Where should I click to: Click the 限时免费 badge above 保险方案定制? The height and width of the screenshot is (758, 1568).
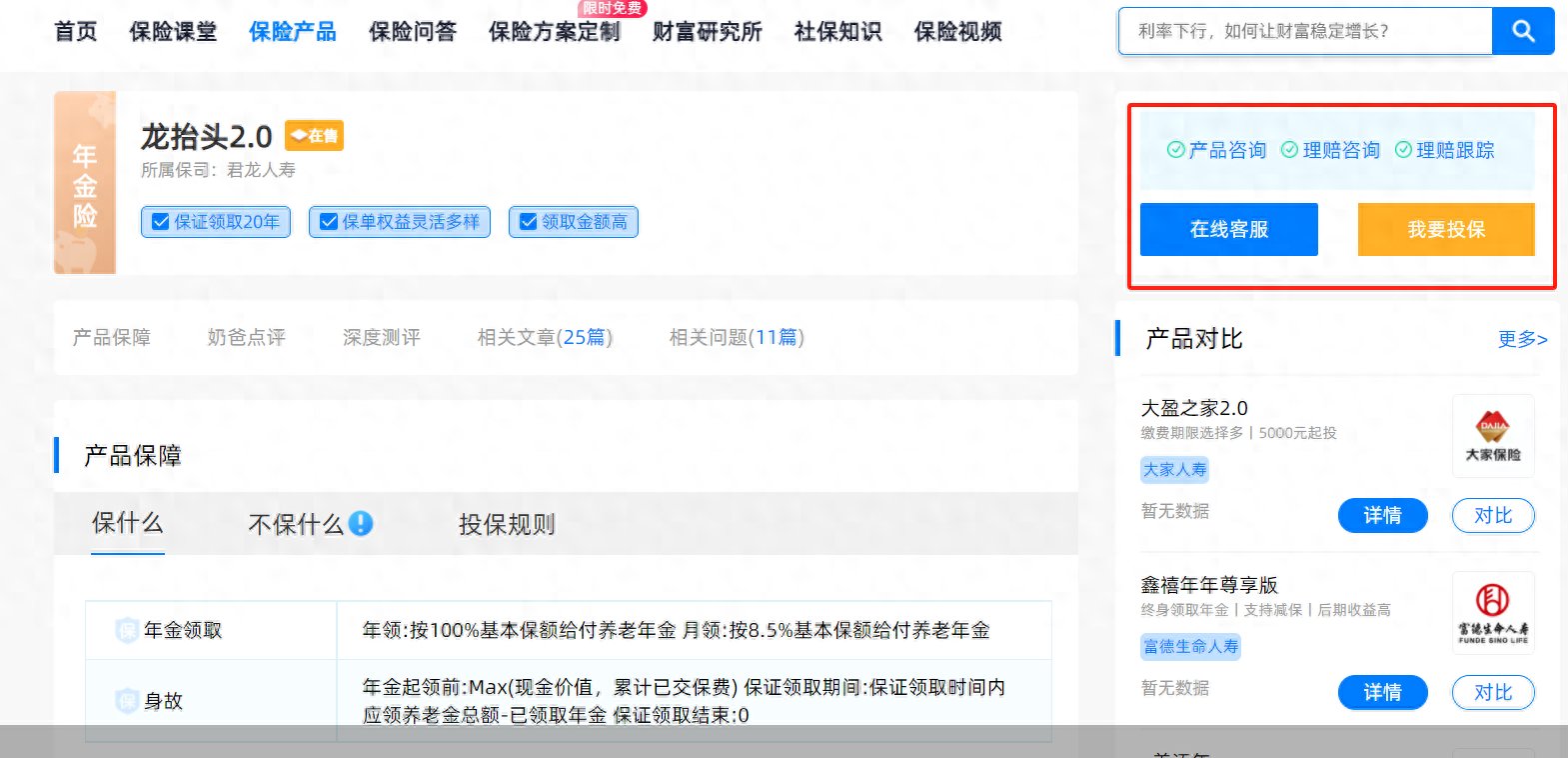click(x=613, y=8)
